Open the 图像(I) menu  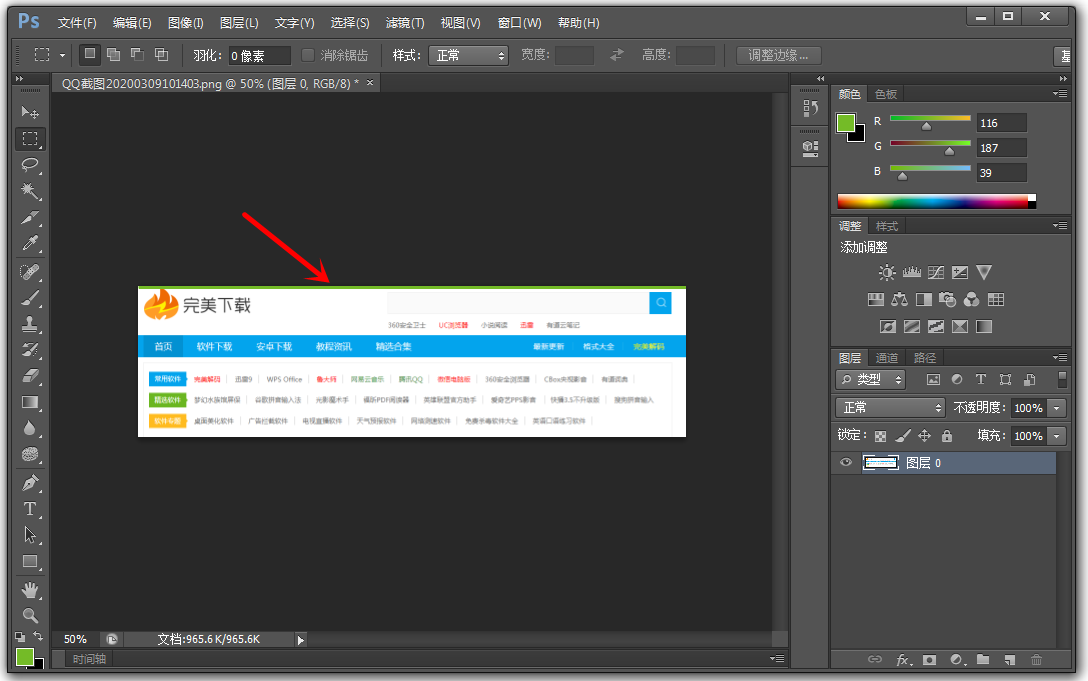[x=185, y=23]
